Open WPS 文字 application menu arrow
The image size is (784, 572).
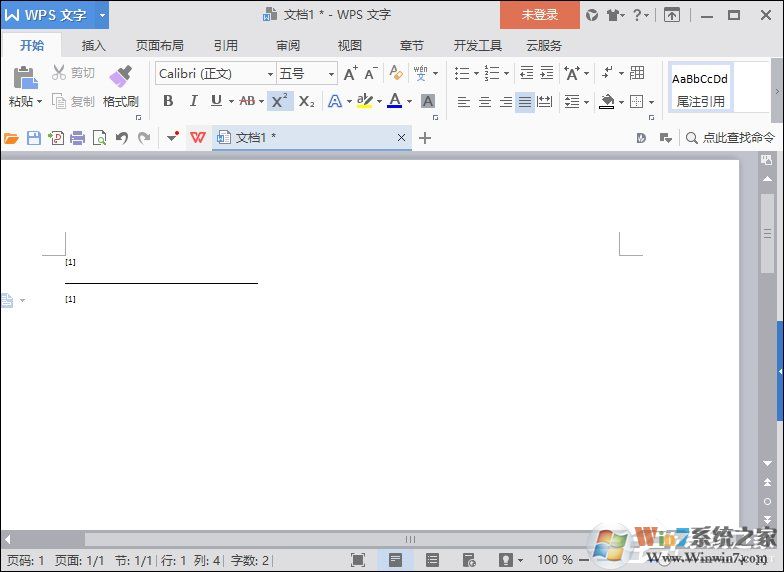coord(102,15)
